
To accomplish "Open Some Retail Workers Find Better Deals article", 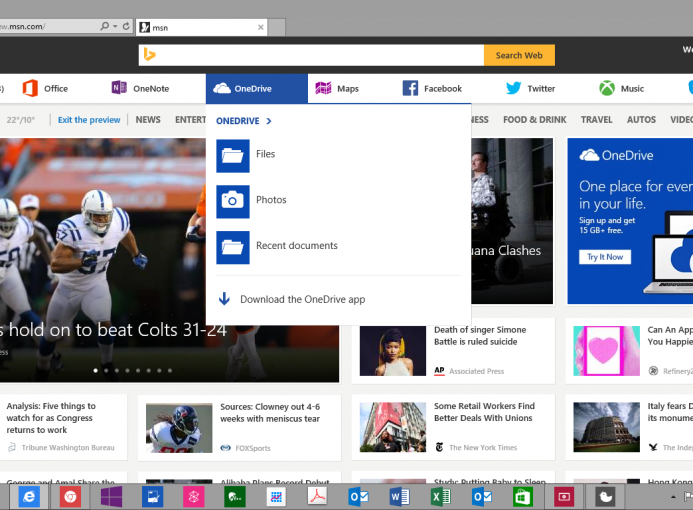I will [484, 412].
